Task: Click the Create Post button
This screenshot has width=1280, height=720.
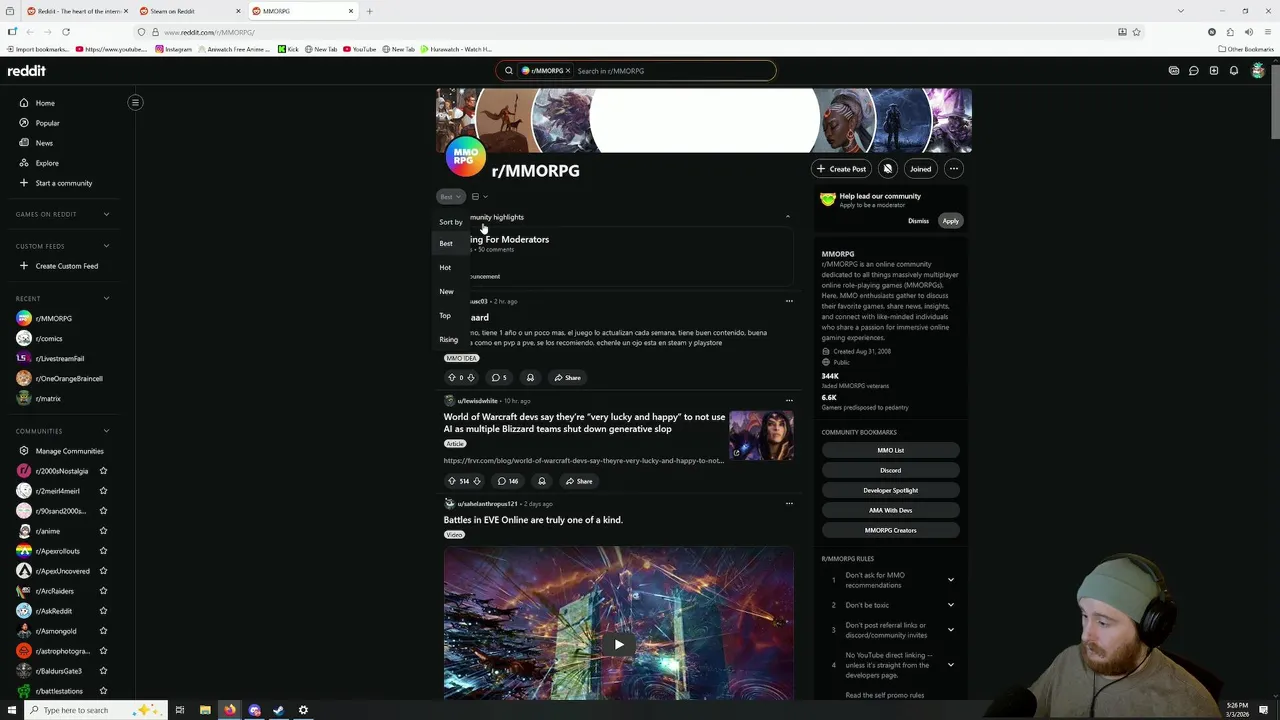Action: tap(841, 169)
